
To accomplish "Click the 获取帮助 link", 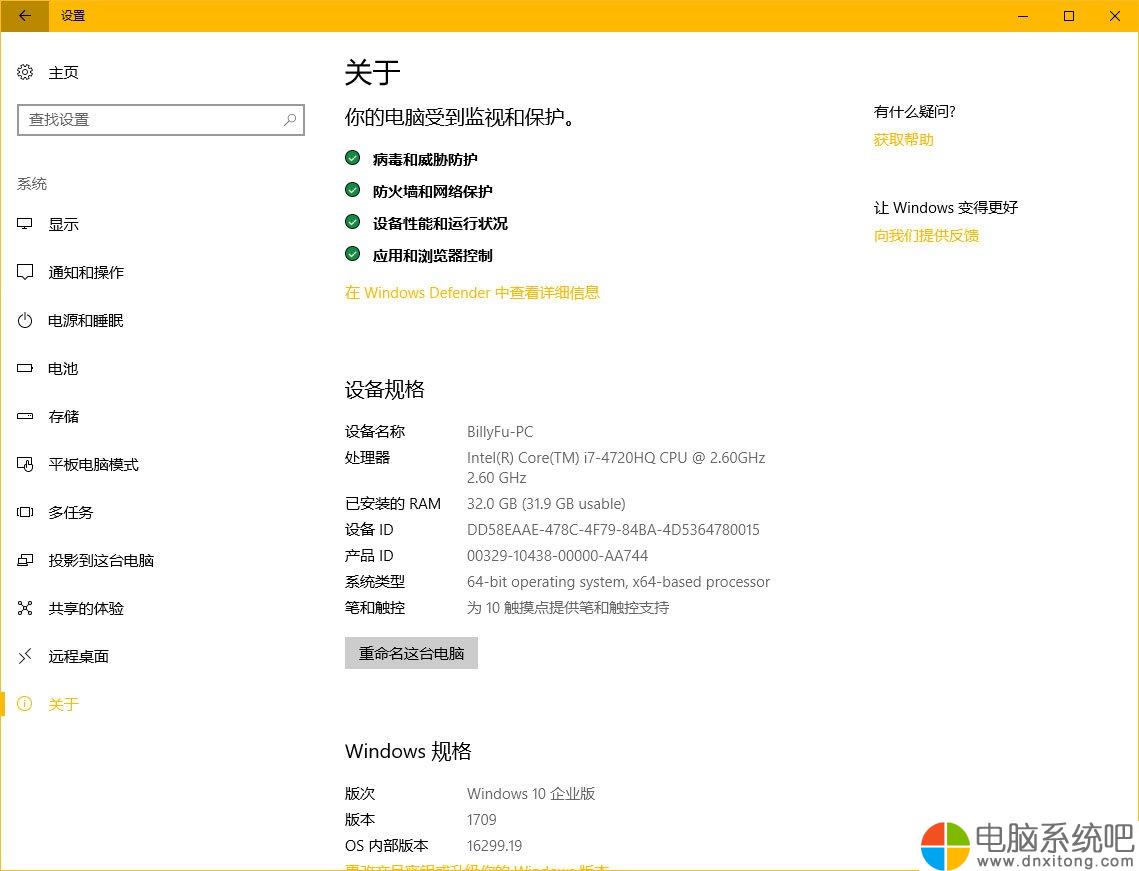I will point(903,139).
